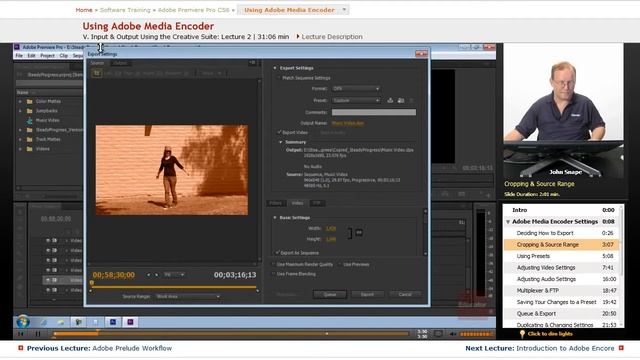
Task: Click the Export button
Action: point(367,295)
